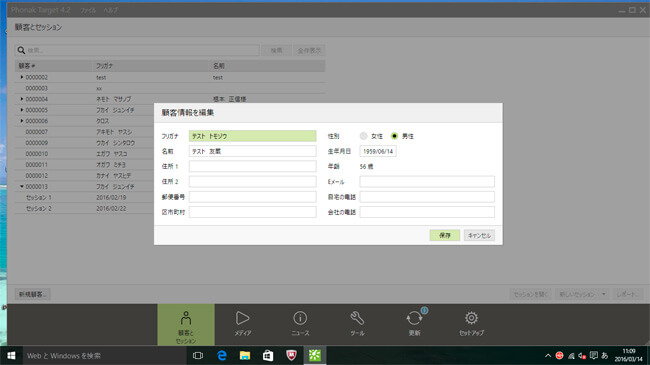Select the 女性 female radio button
The width and height of the screenshot is (650, 365).
(x=364, y=136)
